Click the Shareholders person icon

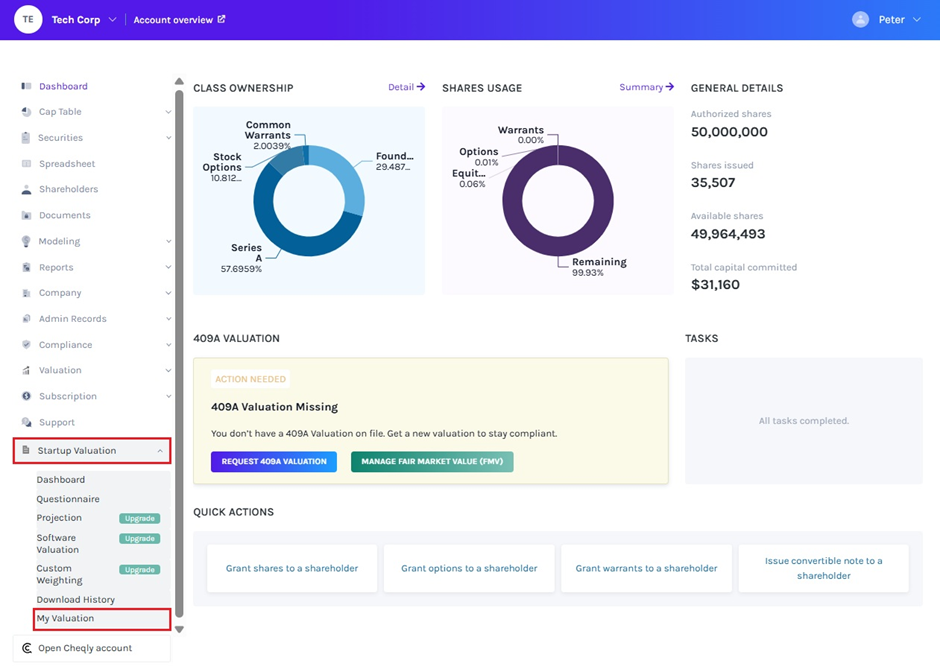[x=26, y=189]
